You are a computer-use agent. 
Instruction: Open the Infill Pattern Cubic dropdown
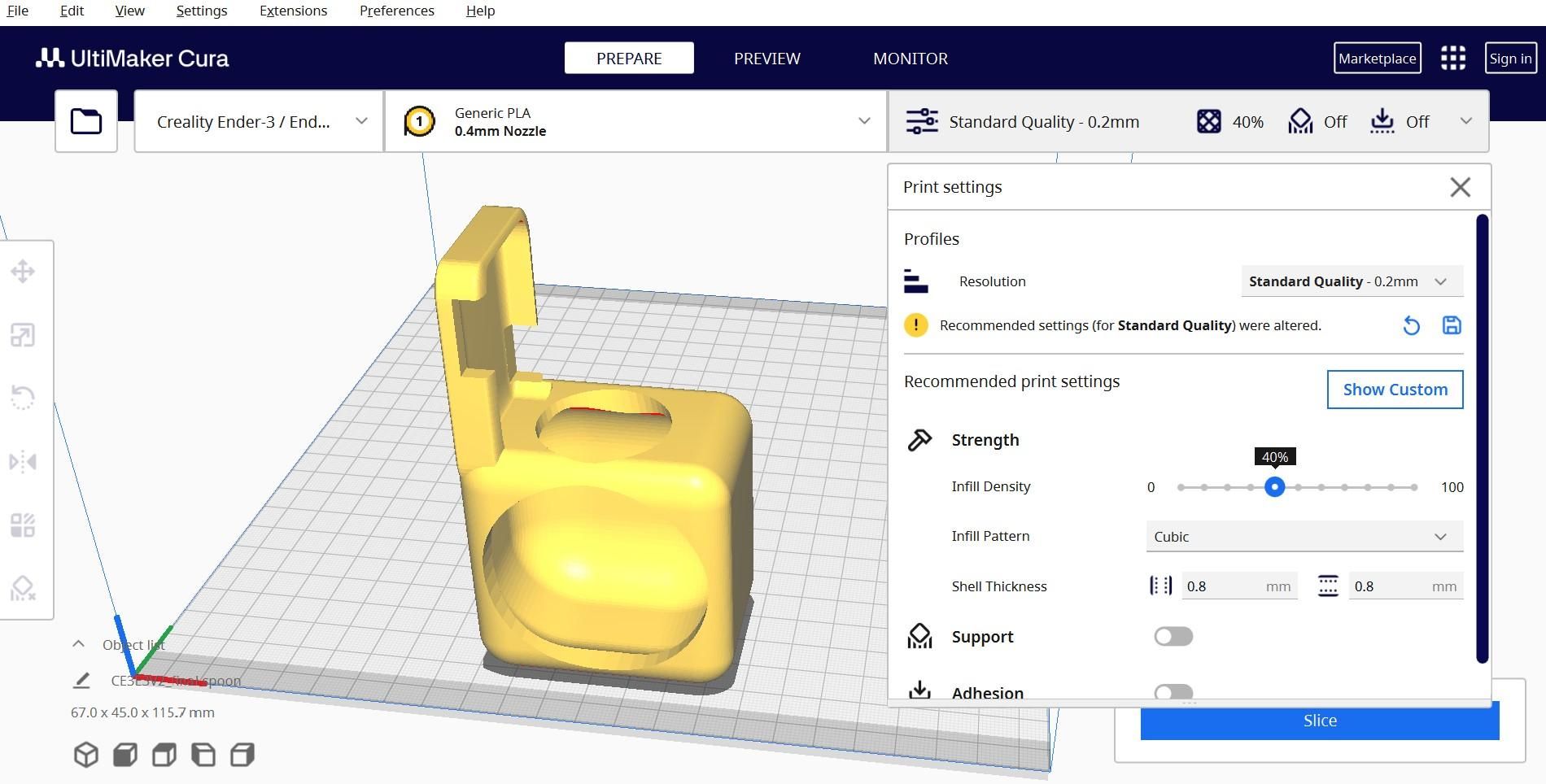pyautogui.click(x=1304, y=537)
